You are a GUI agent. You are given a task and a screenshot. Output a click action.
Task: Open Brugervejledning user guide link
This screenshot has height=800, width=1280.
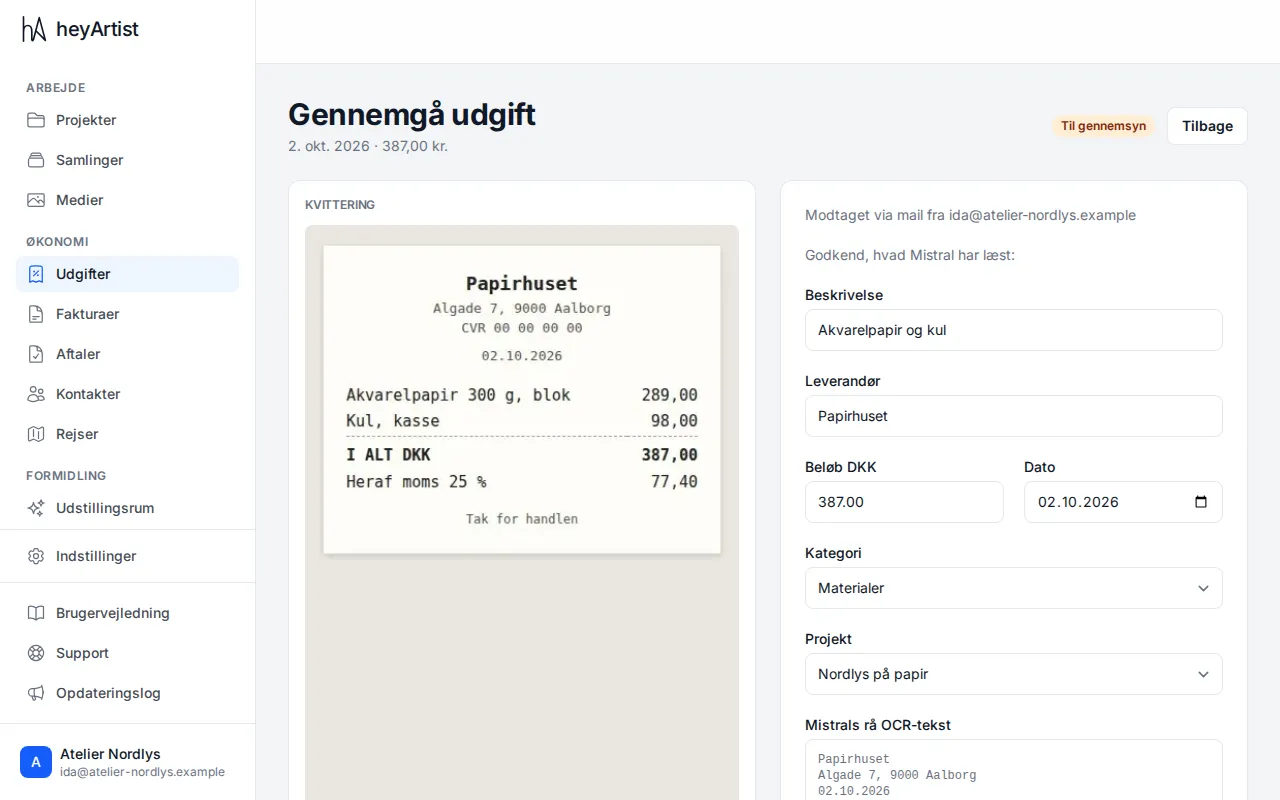pos(127,613)
